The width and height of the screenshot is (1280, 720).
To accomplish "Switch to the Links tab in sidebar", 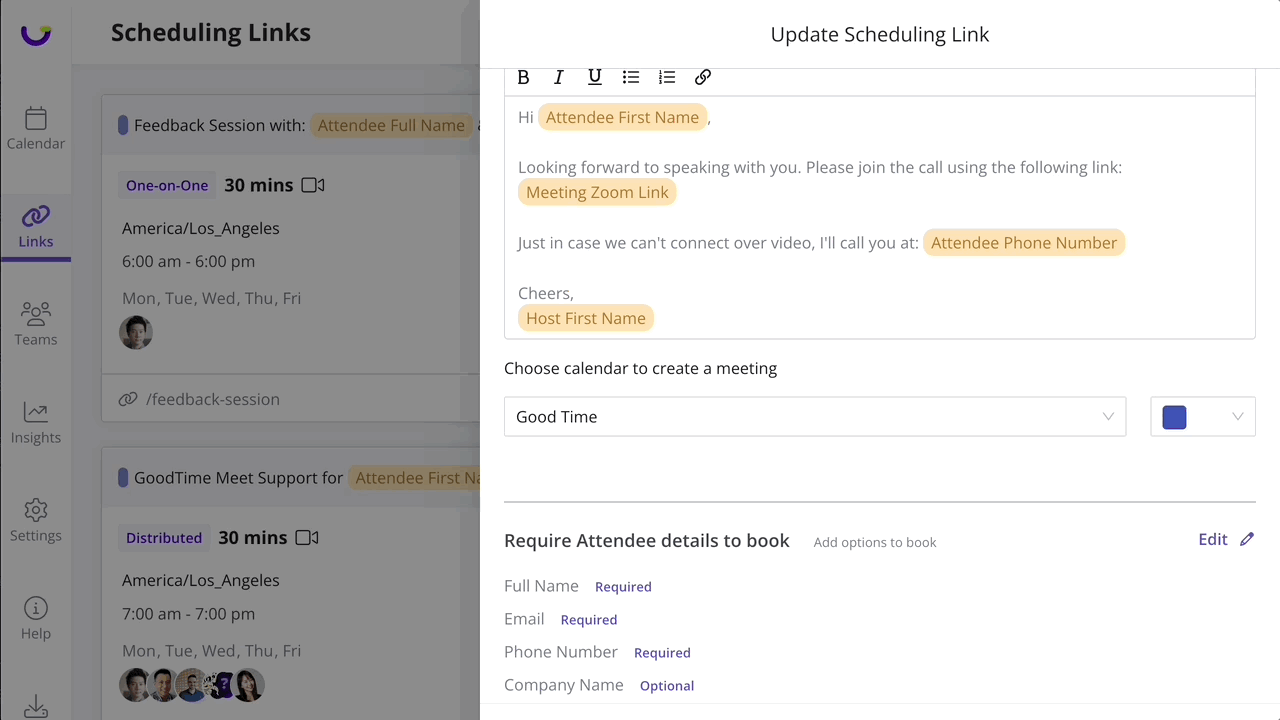I will point(36,226).
